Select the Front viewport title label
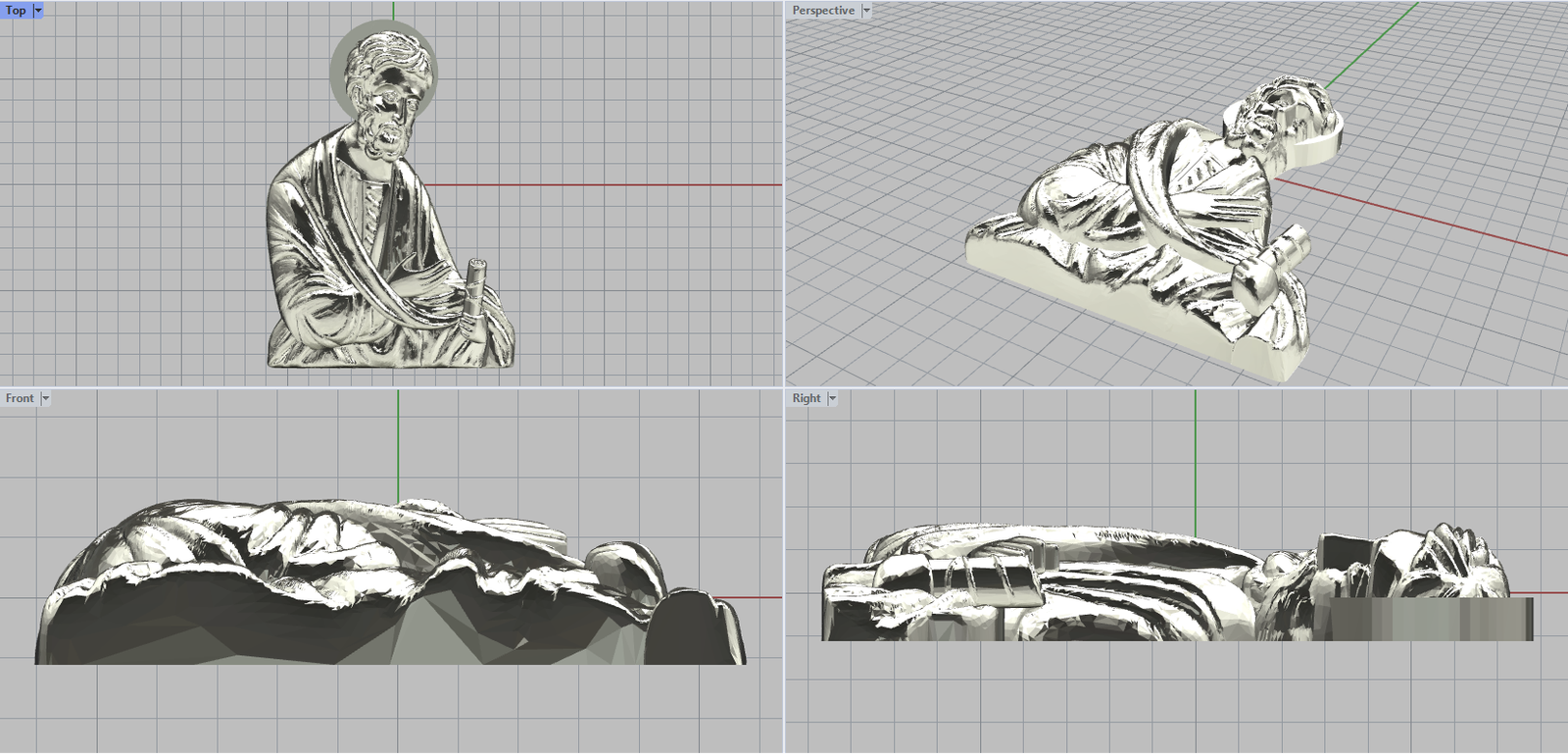The height and width of the screenshot is (754, 1568). [x=20, y=398]
